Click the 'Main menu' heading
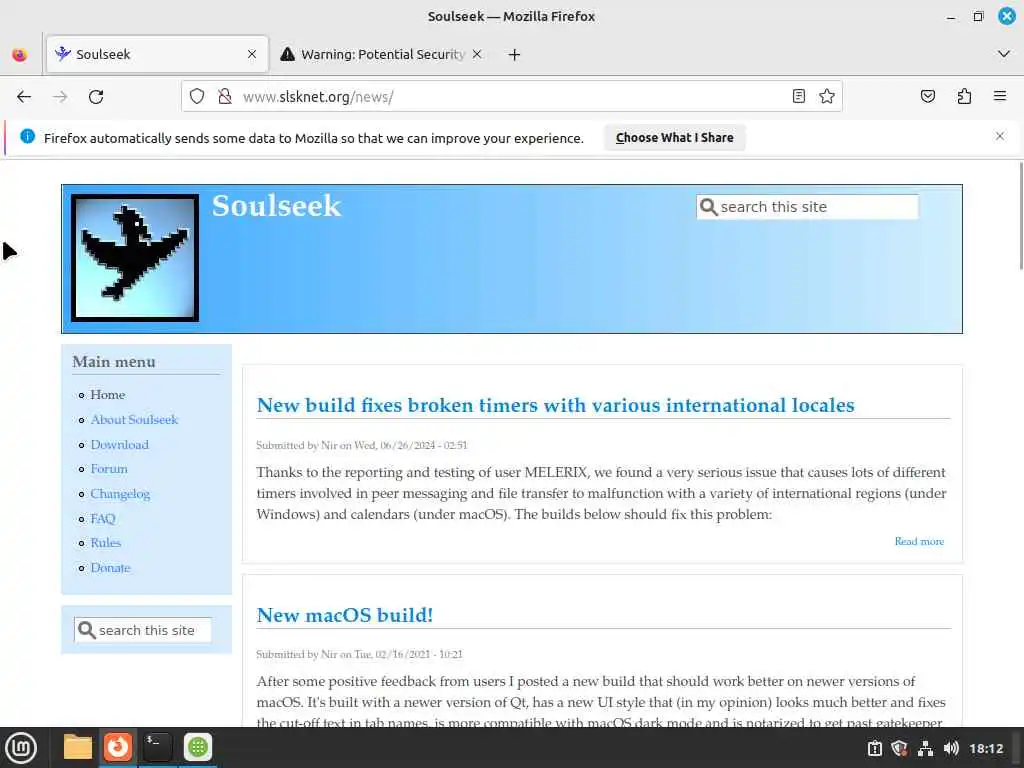The height and width of the screenshot is (768, 1024). 114,362
